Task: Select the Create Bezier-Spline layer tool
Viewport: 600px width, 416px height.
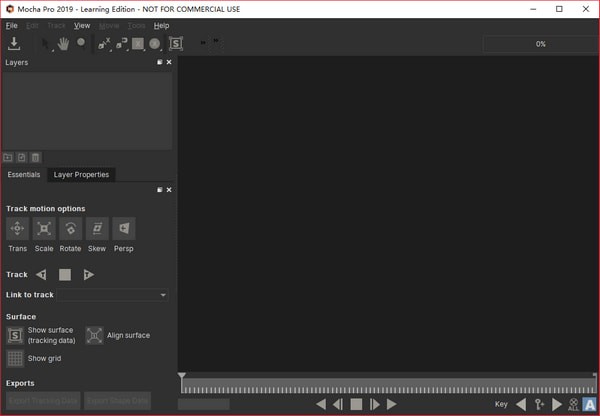Action: [122, 44]
